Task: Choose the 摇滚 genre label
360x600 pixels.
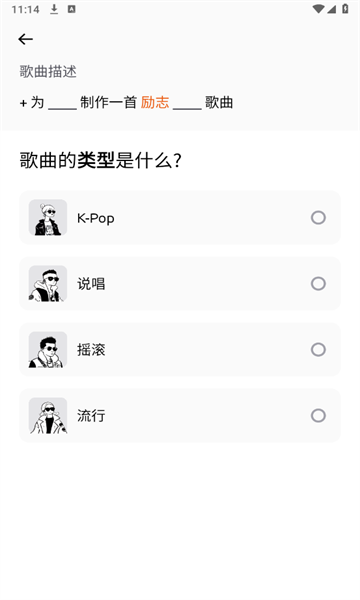Action: click(x=91, y=350)
